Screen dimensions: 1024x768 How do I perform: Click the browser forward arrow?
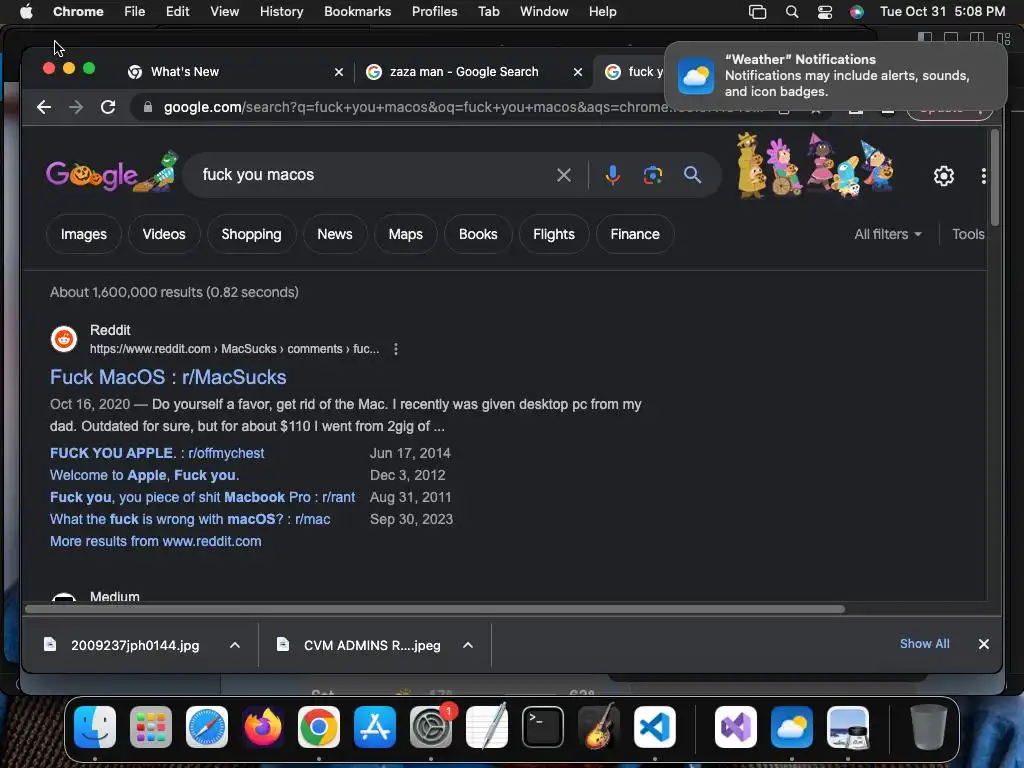(x=76, y=107)
